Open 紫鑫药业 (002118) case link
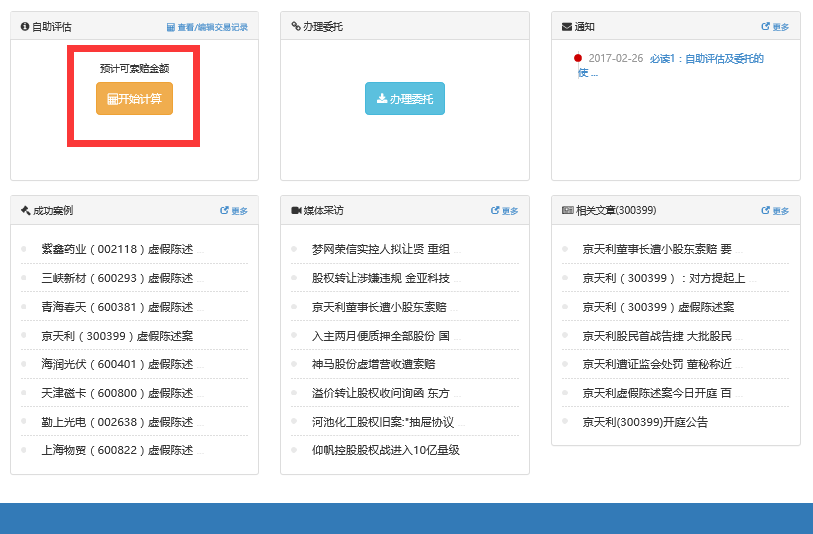This screenshot has height=534, width=813. tap(117, 249)
